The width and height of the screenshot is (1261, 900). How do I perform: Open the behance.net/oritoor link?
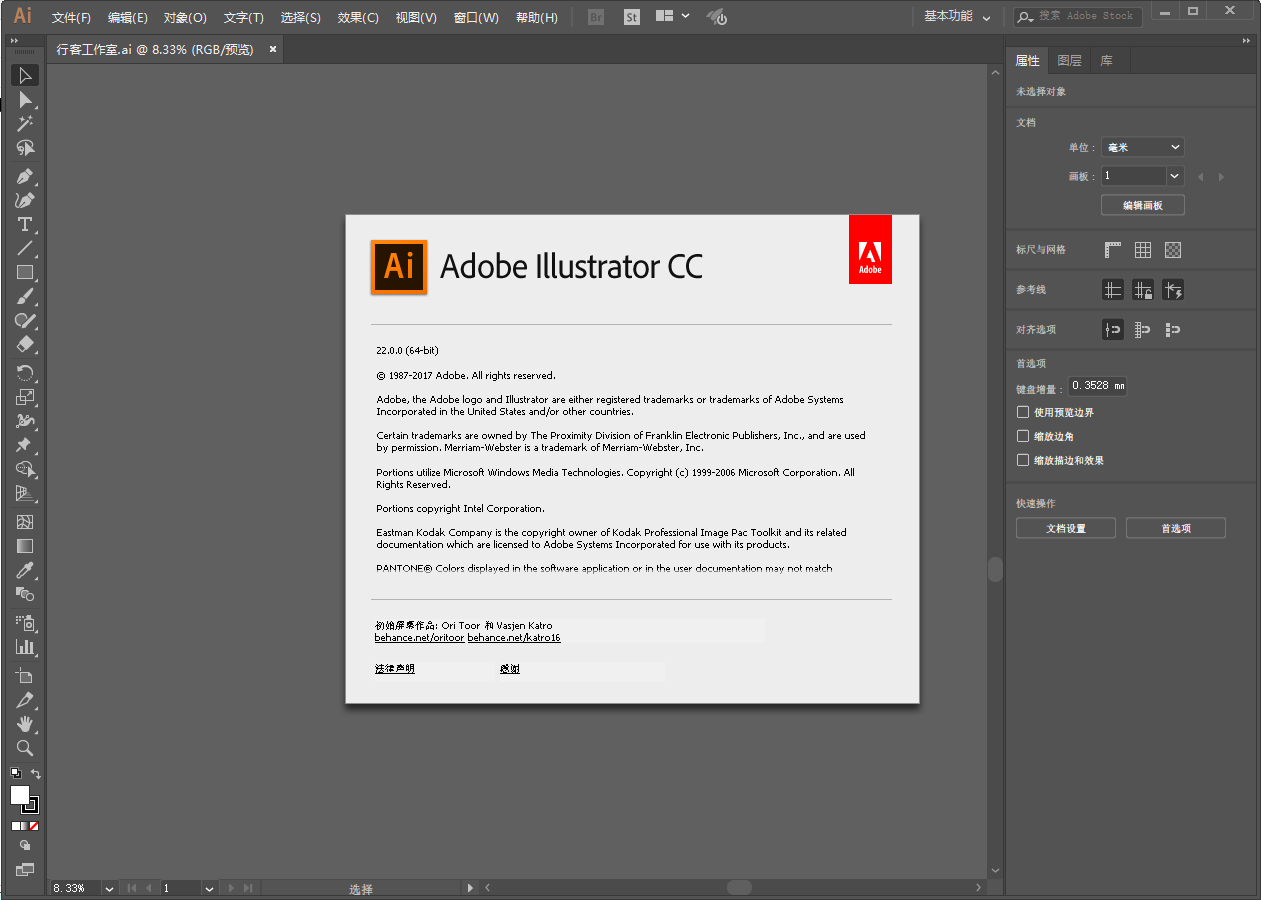(x=418, y=637)
